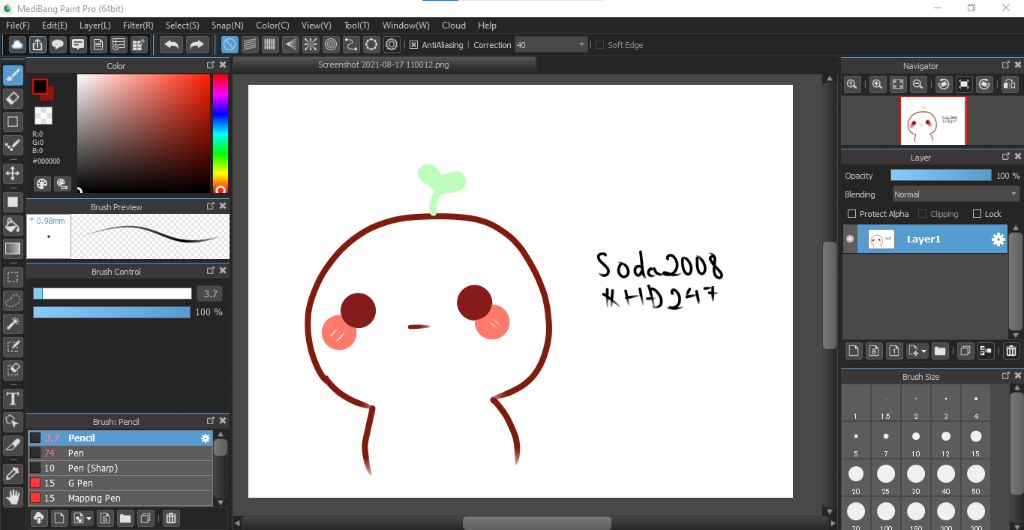1024x530 pixels.
Task: Open the Filter(R) menu
Action: [x=138, y=25]
